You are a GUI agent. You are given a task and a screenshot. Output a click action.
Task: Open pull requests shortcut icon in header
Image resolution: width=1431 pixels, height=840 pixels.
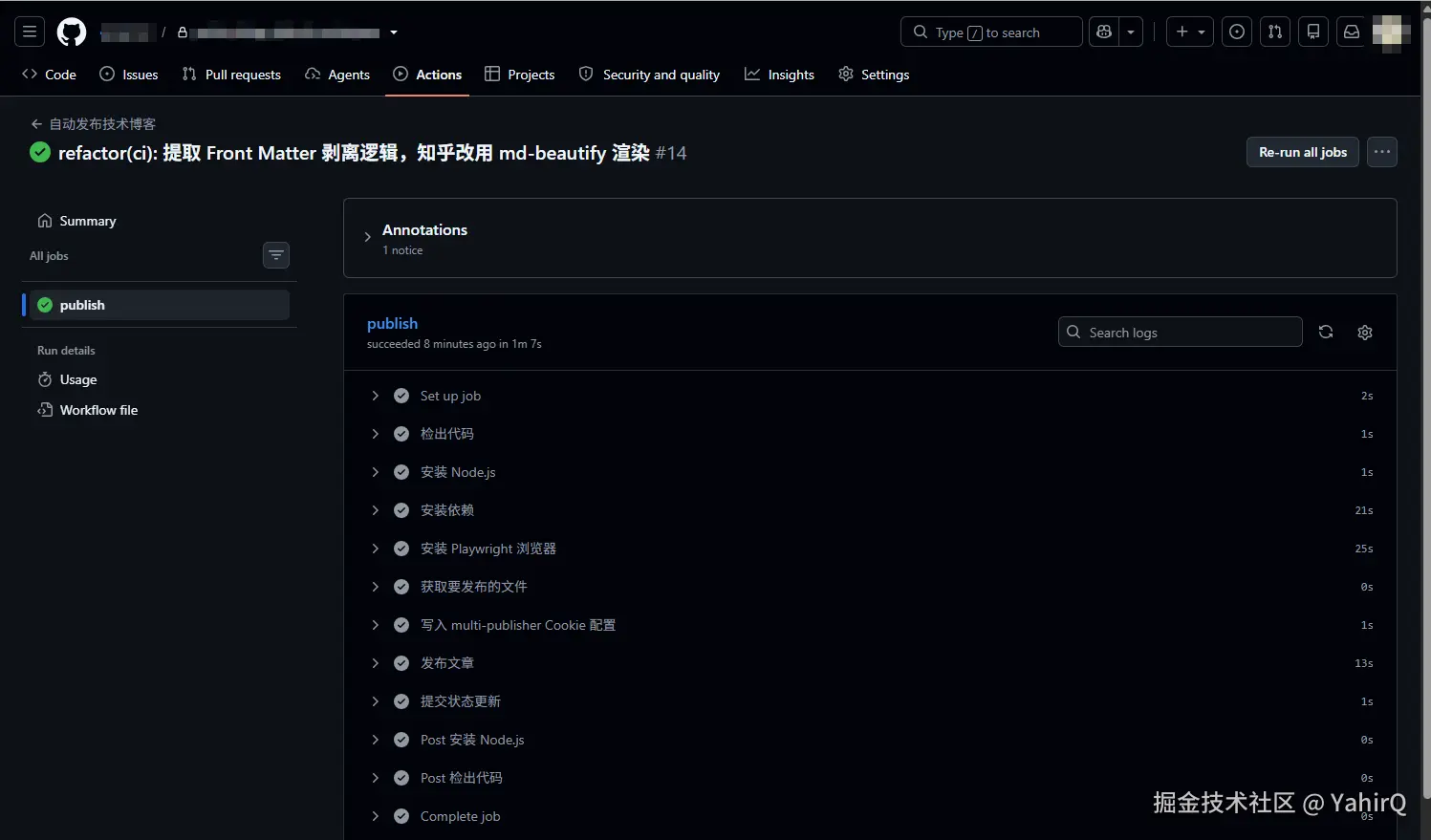coord(1275,32)
